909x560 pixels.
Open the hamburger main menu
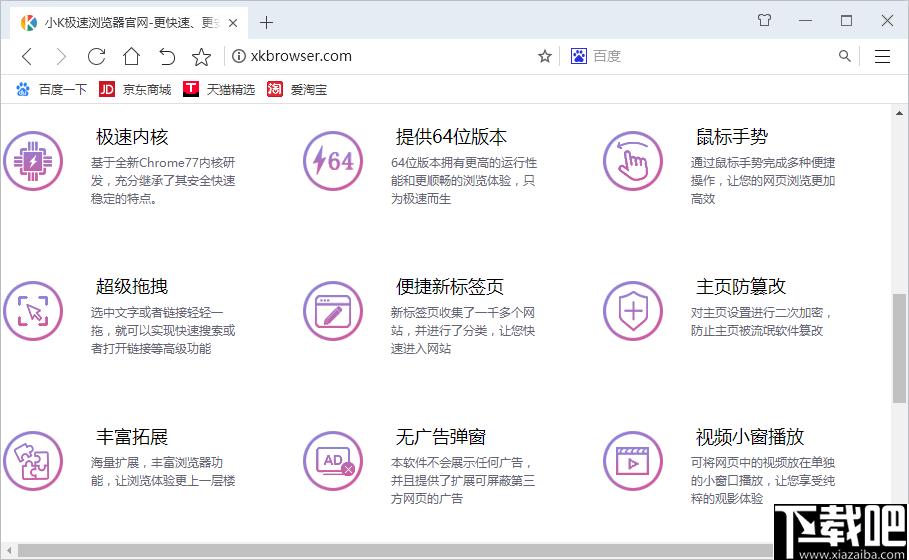tap(882, 56)
